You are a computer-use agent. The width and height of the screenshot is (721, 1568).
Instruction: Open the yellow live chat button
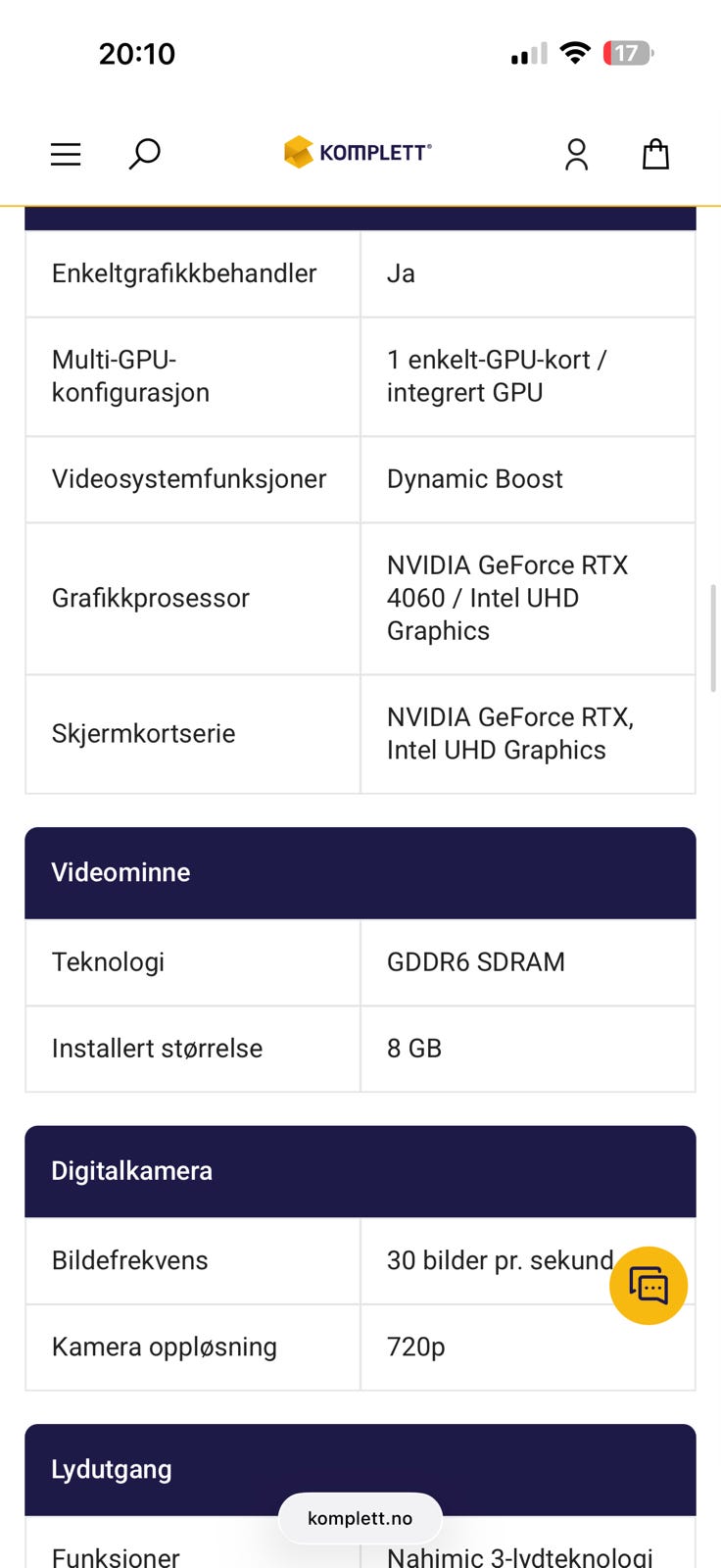[648, 1285]
